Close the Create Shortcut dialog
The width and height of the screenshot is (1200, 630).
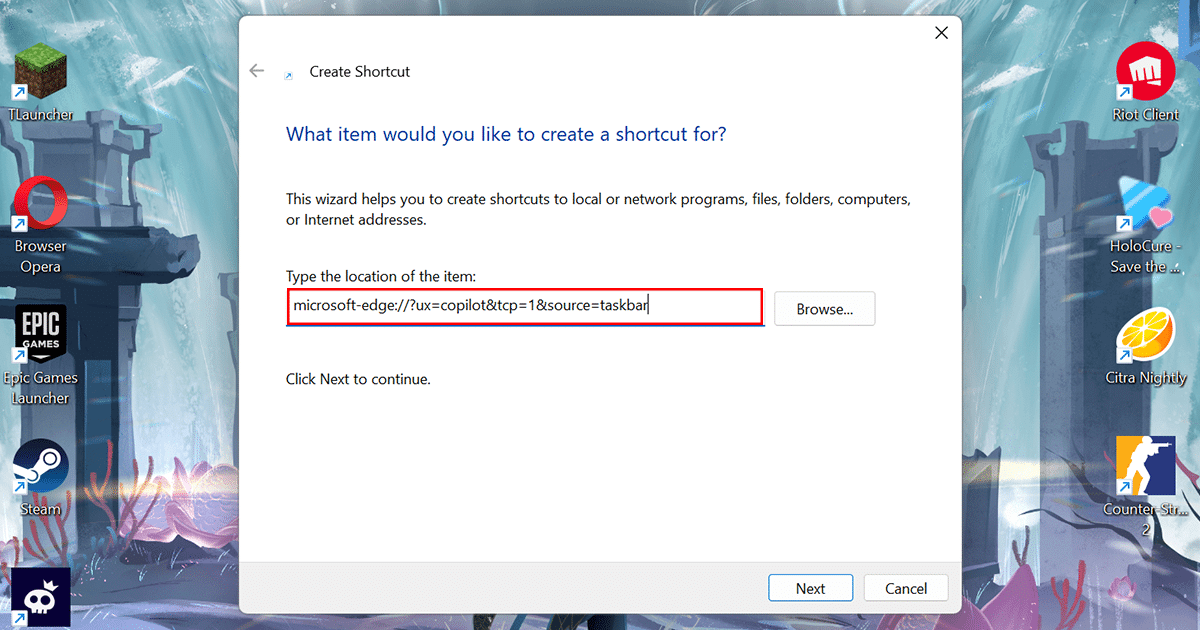(941, 33)
